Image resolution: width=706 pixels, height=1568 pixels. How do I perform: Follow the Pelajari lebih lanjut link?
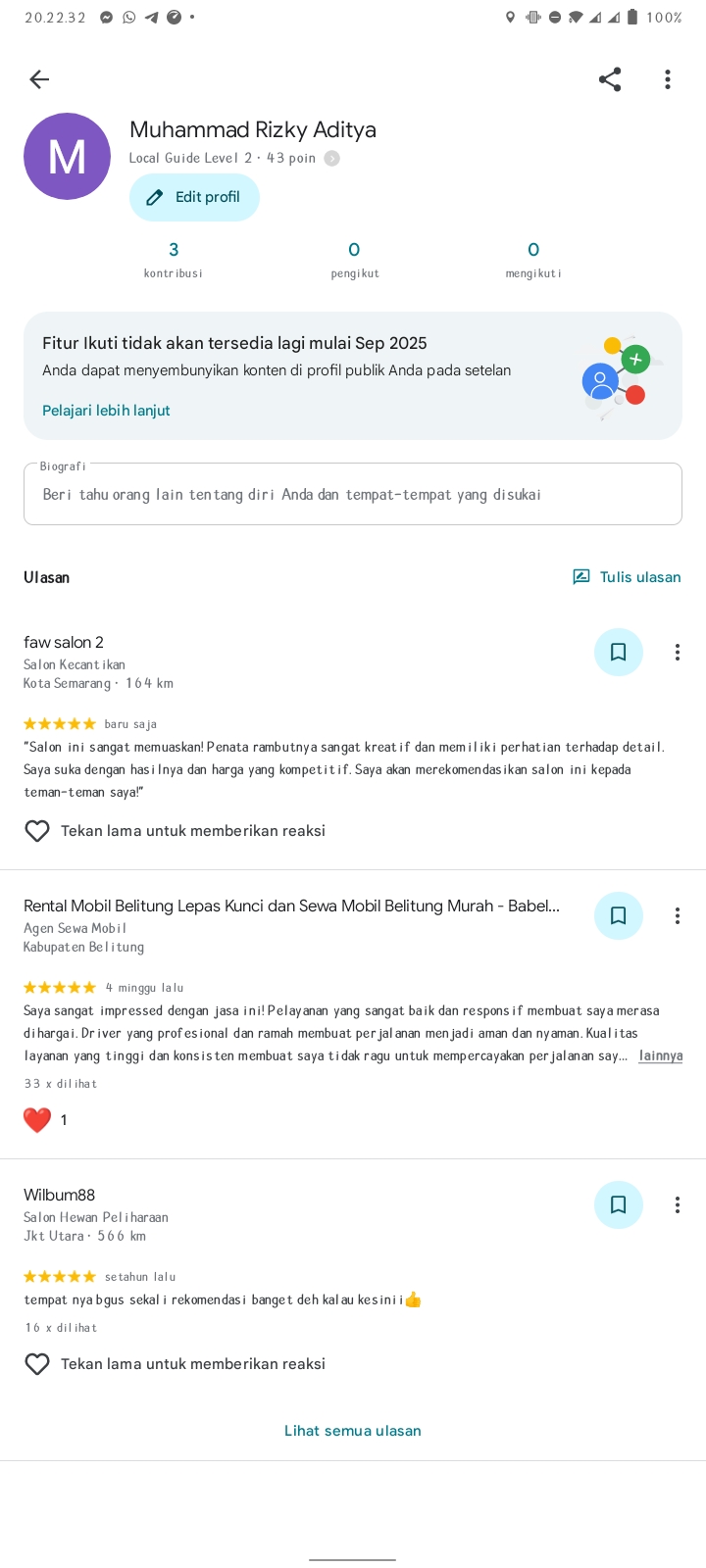[x=106, y=411]
